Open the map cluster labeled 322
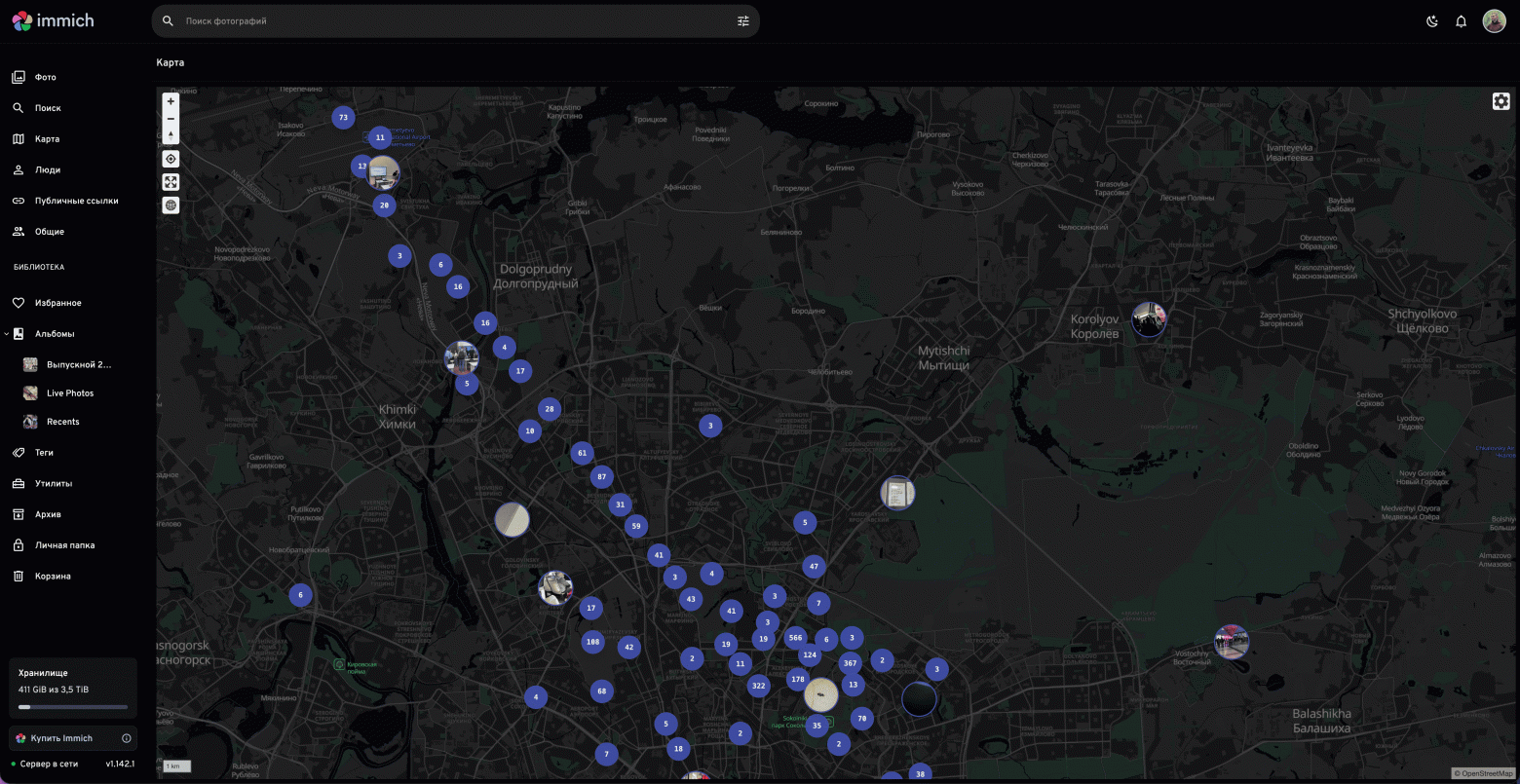The height and width of the screenshot is (784, 1520). (x=759, y=686)
